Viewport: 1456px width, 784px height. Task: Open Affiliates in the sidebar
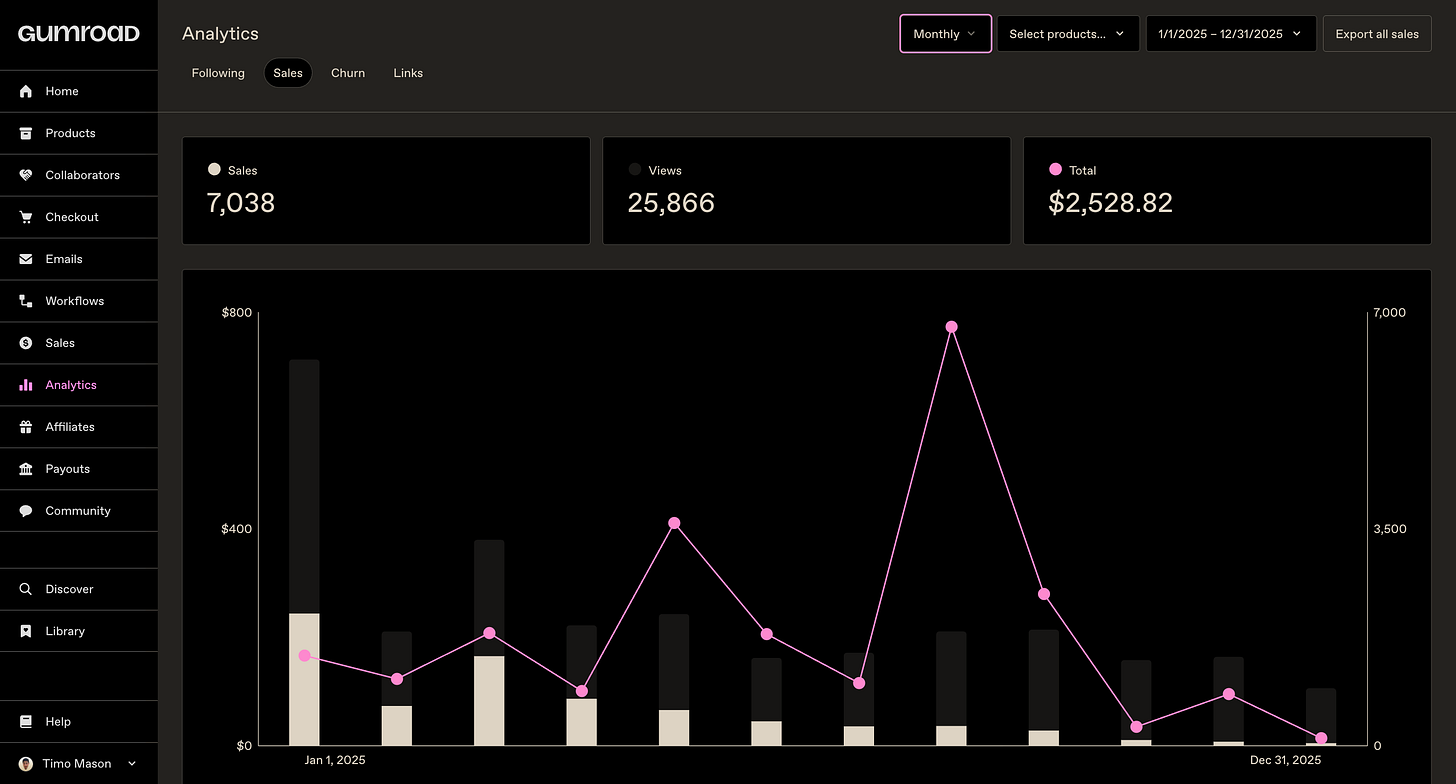pyautogui.click(x=79, y=427)
